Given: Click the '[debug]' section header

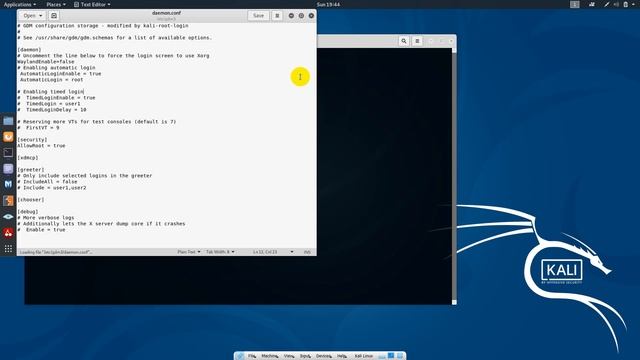Looking at the screenshot, I should [x=28, y=212].
